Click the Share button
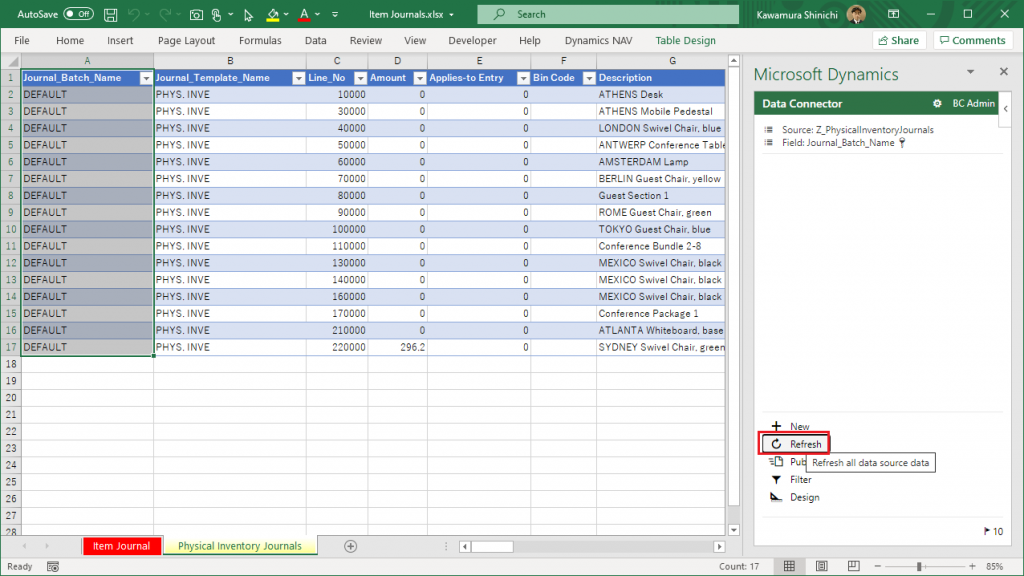The height and width of the screenshot is (576, 1024). click(899, 40)
